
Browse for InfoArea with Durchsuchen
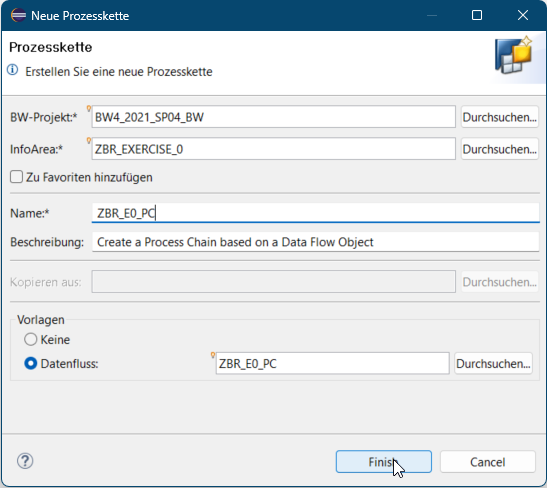pos(500,149)
